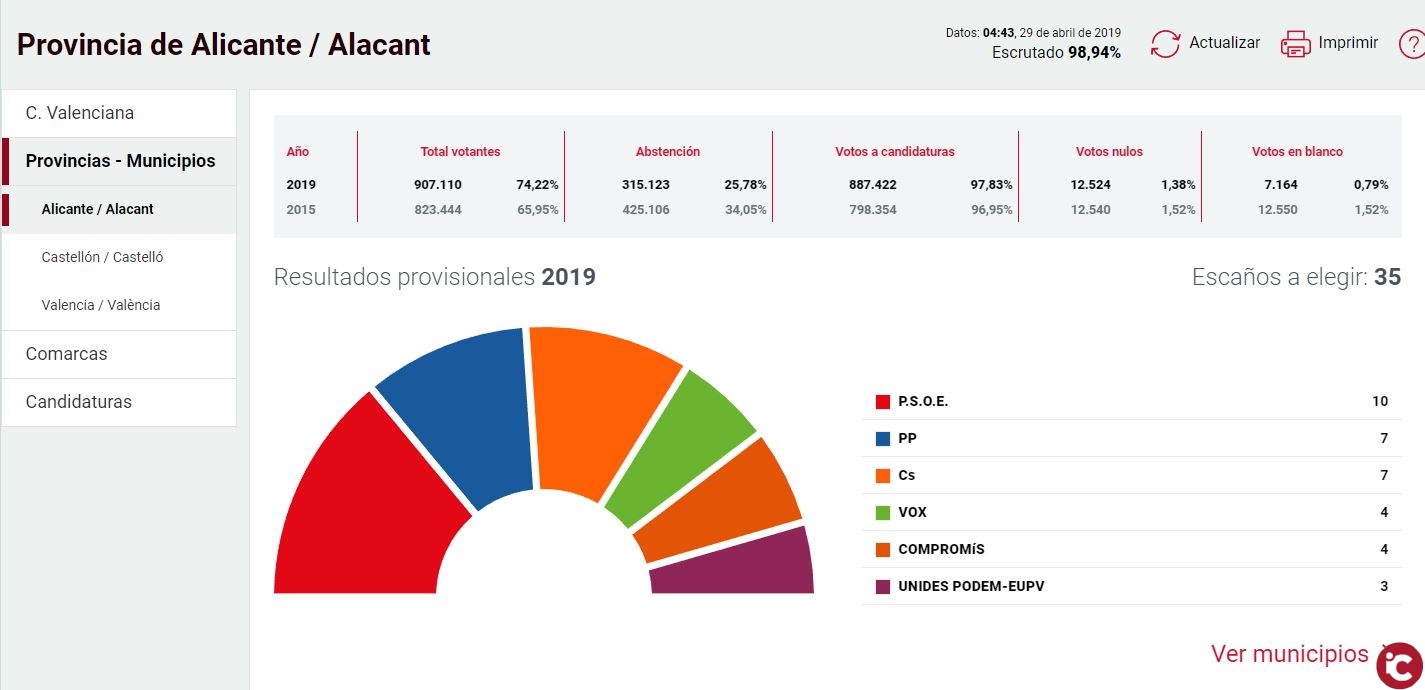Open the C. Valenciana menu item

click(x=80, y=113)
